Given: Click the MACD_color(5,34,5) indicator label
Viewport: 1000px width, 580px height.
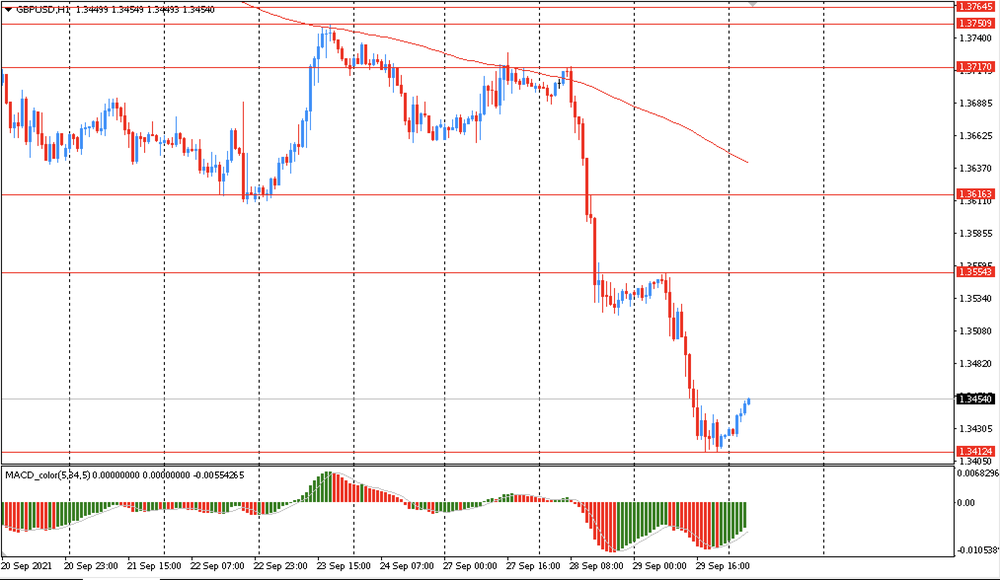Looking at the screenshot, I should pyautogui.click(x=48, y=475).
